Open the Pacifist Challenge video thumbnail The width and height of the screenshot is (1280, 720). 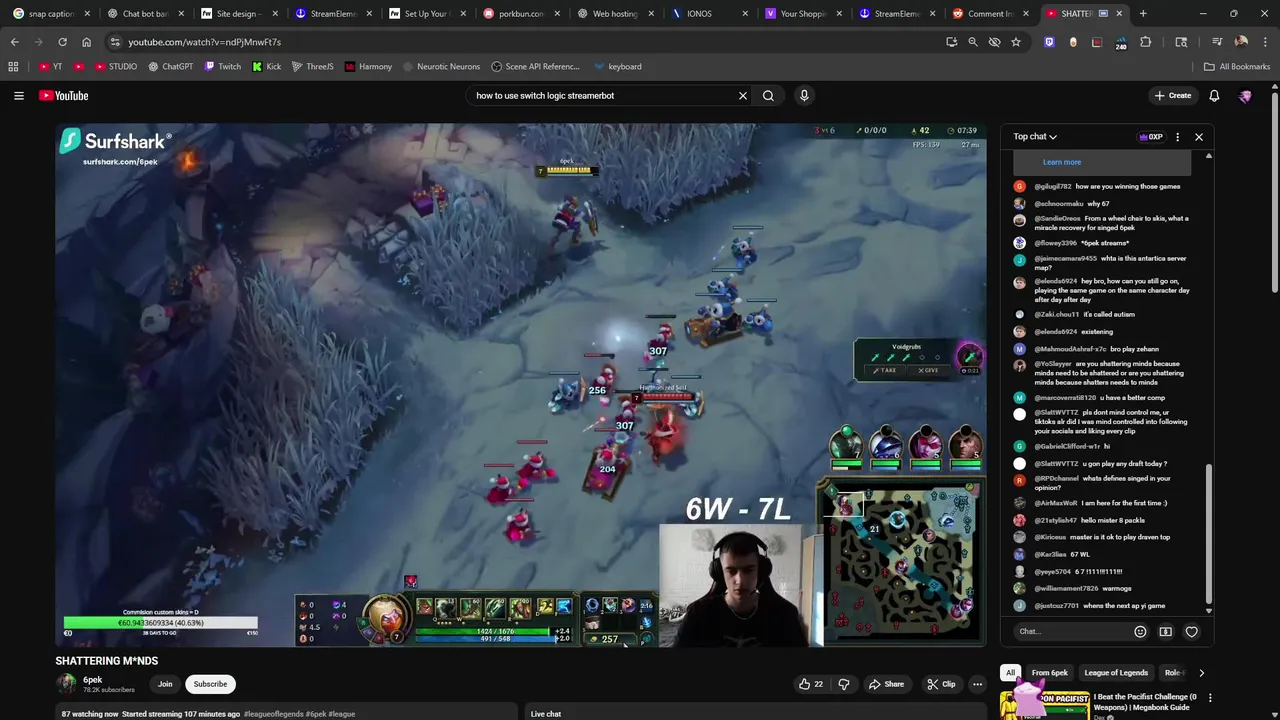coord(1044,704)
